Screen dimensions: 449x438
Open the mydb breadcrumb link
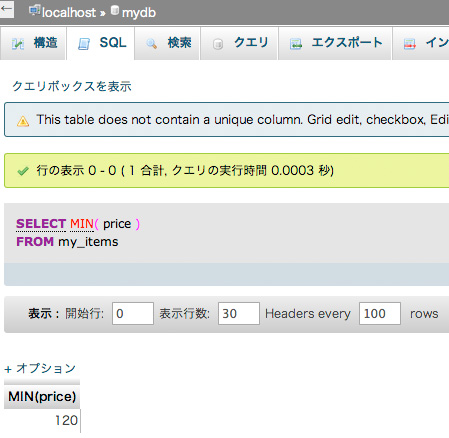pyautogui.click(x=139, y=13)
